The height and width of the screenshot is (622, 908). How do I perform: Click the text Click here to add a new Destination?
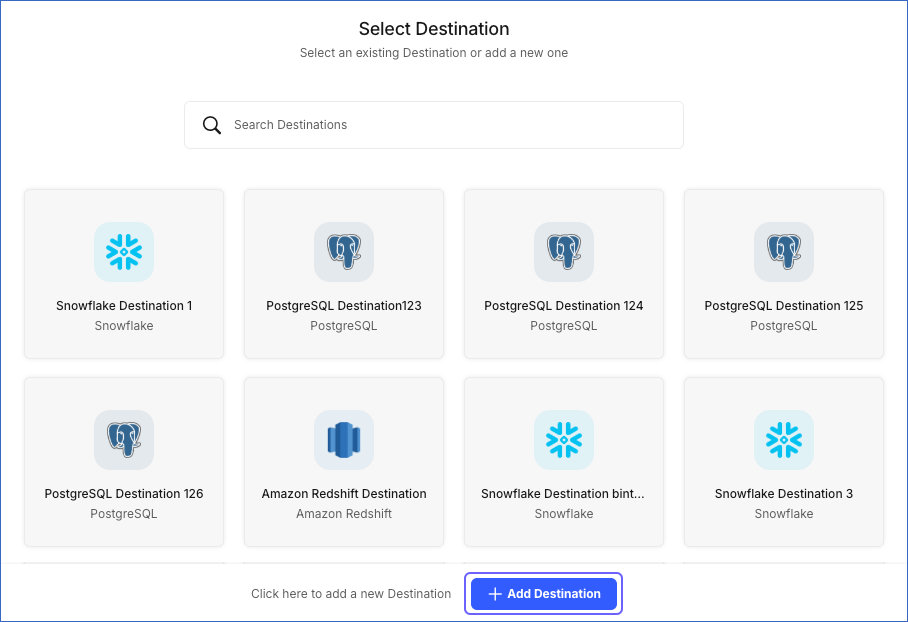click(x=351, y=593)
